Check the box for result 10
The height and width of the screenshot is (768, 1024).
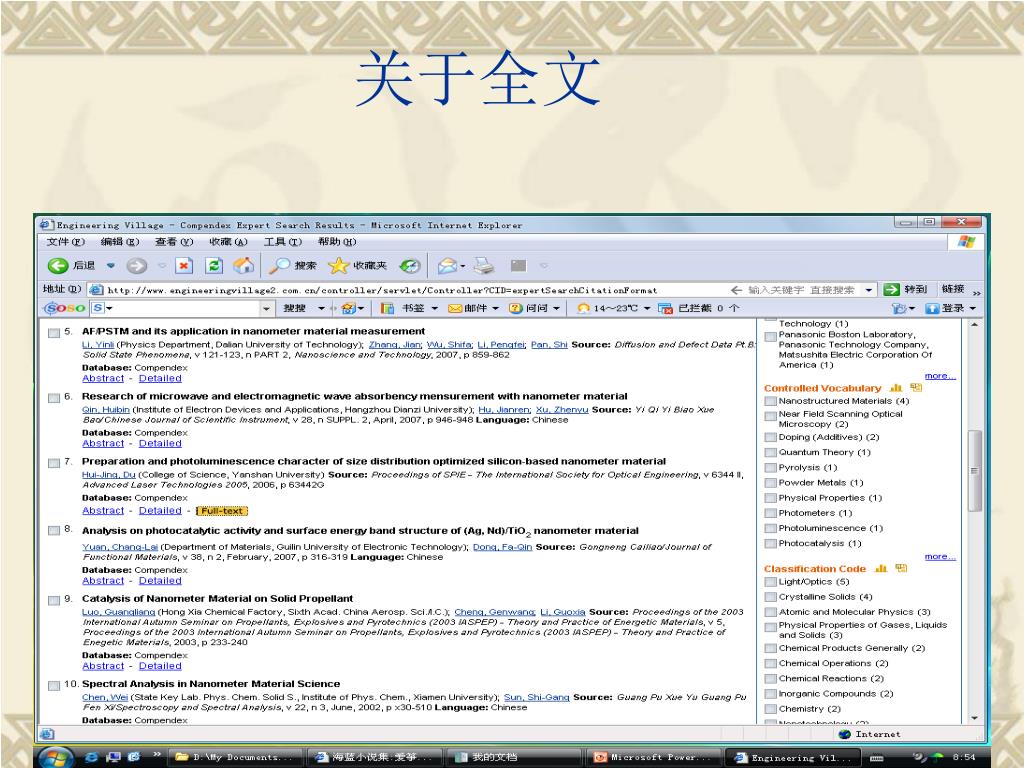click(54, 685)
